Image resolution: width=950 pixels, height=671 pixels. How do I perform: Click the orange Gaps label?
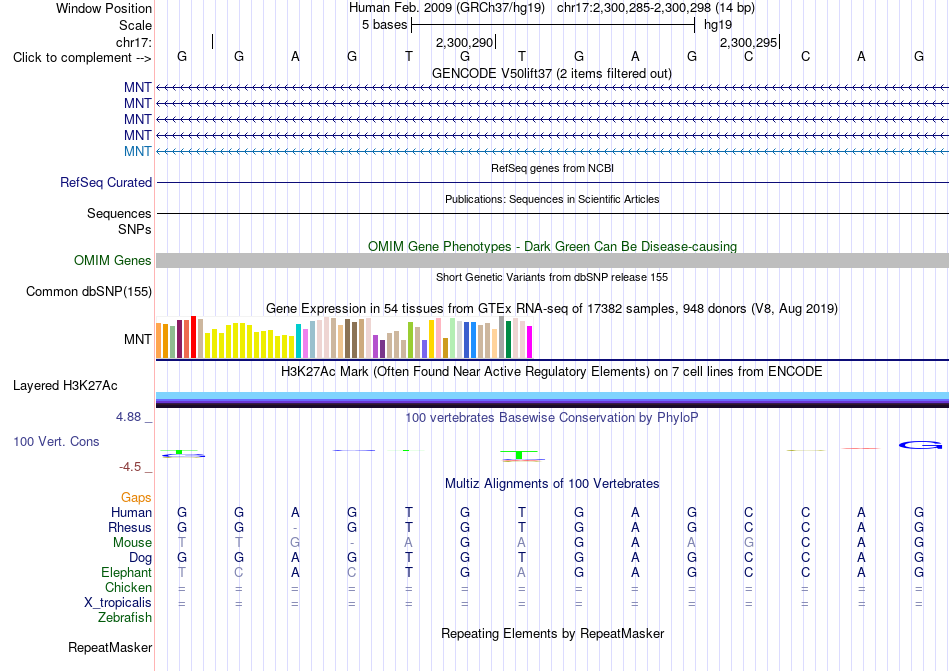point(136,497)
